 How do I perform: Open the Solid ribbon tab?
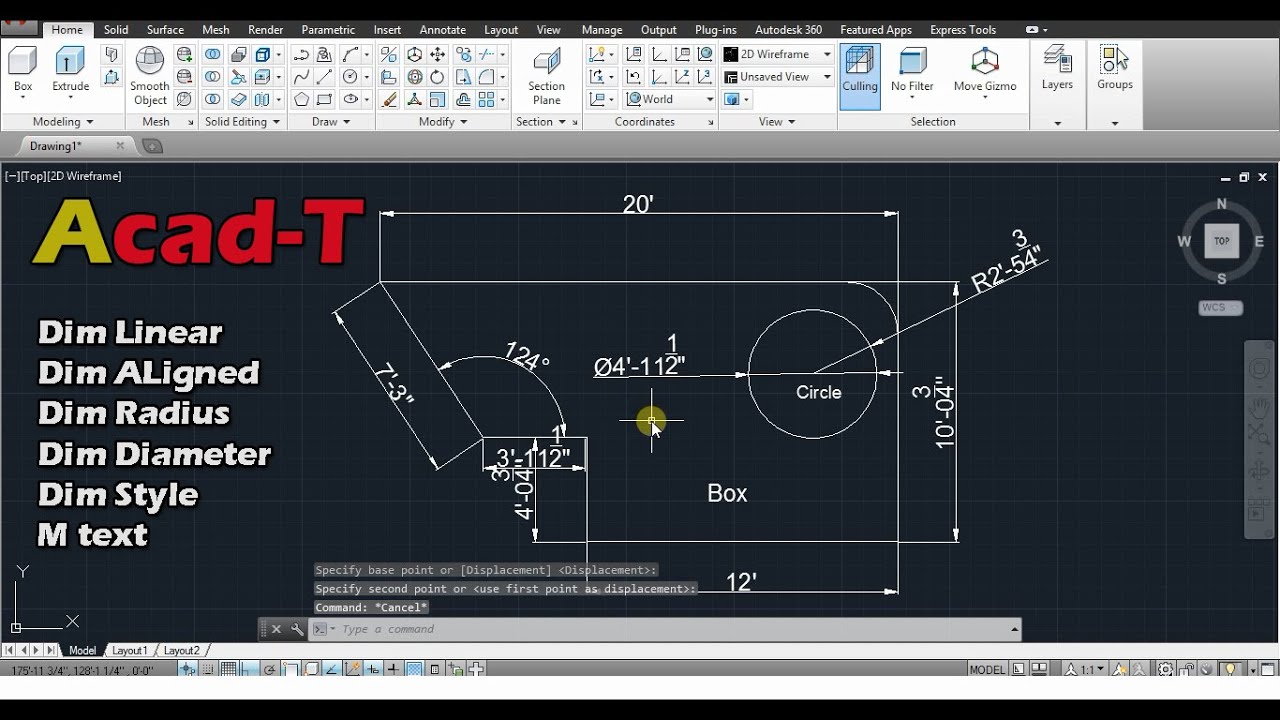click(116, 30)
